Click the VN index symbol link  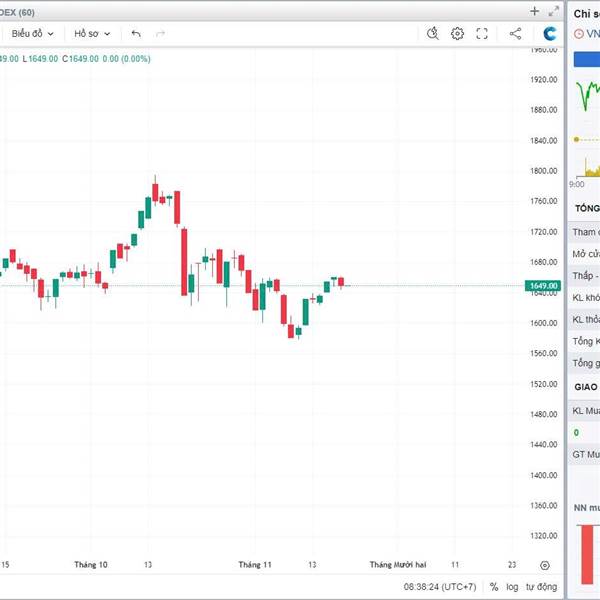[589, 33]
